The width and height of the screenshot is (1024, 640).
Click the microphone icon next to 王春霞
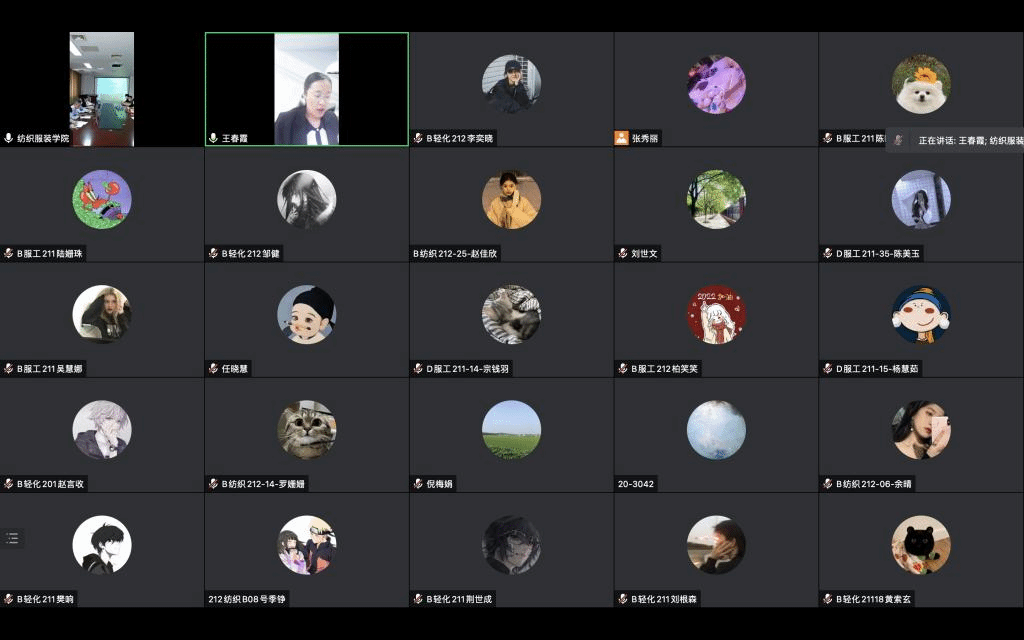(213, 138)
